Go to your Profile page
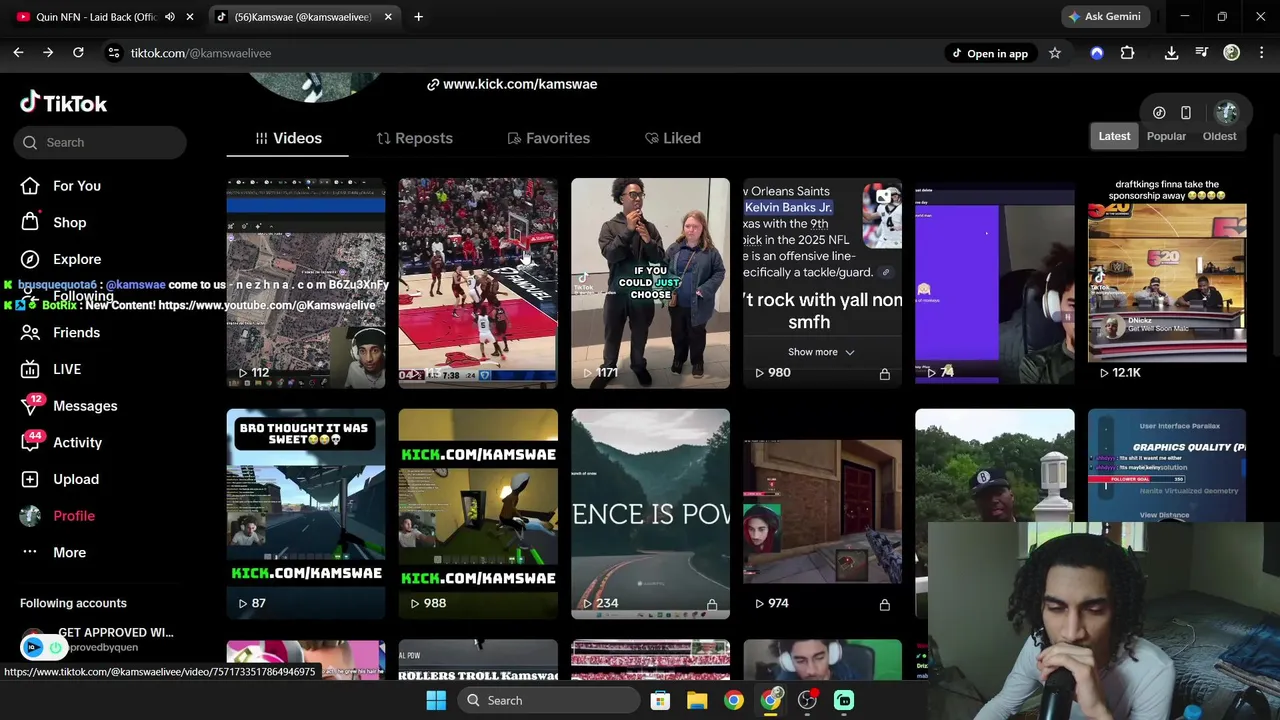 (58, 515)
